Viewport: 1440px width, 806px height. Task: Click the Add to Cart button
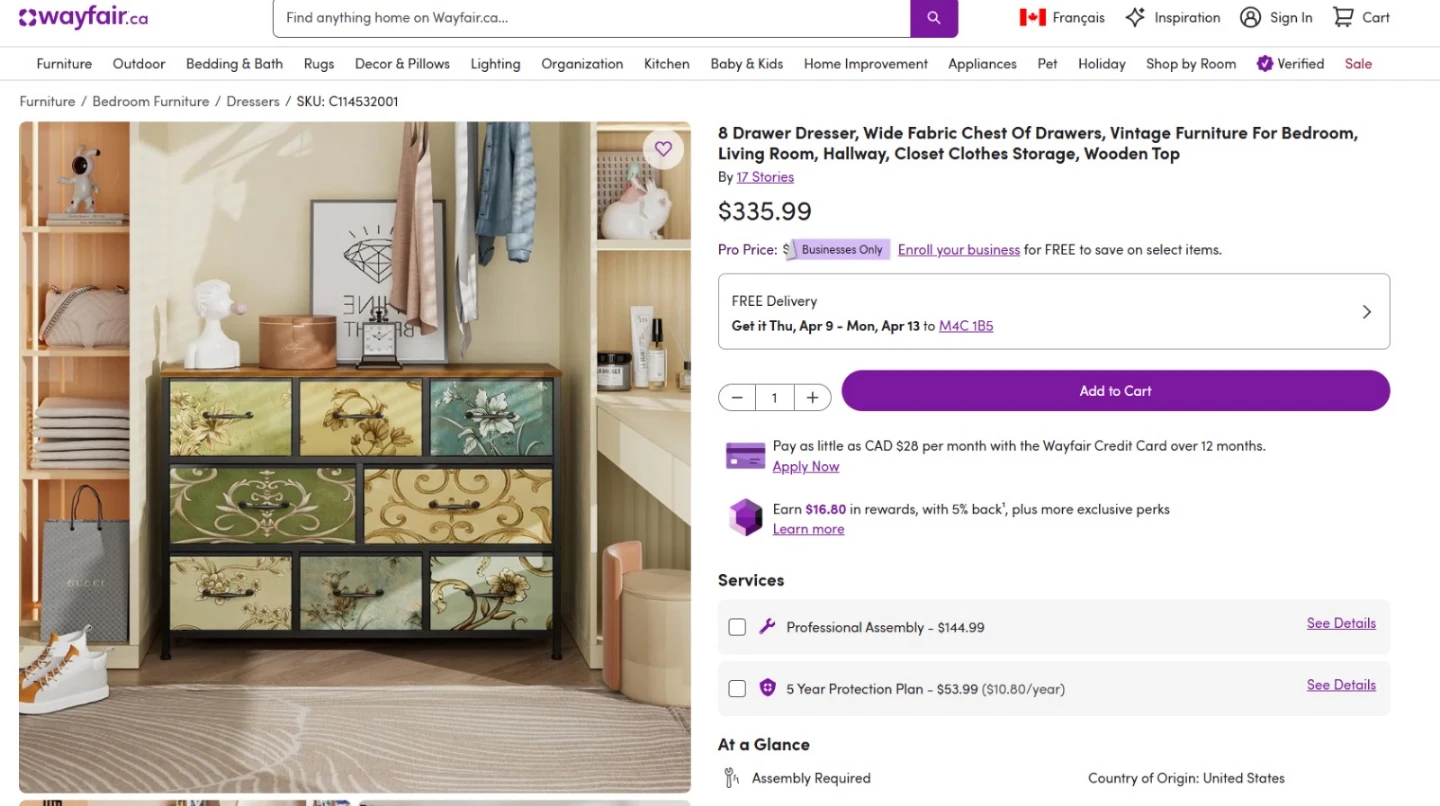pyautogui.click(x=1115, y=391)
